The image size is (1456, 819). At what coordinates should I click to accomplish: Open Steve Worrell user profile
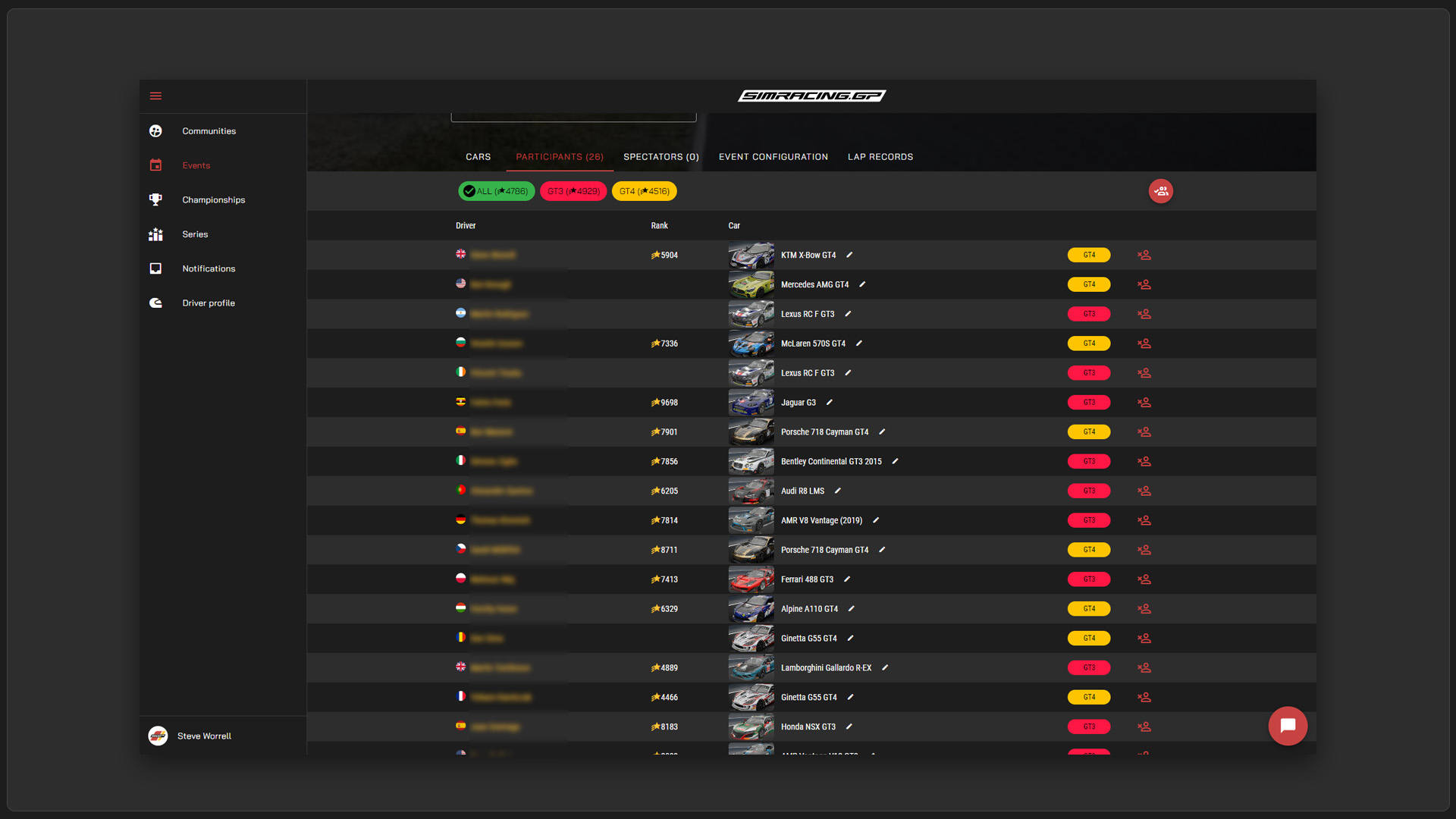click(203, 736)
